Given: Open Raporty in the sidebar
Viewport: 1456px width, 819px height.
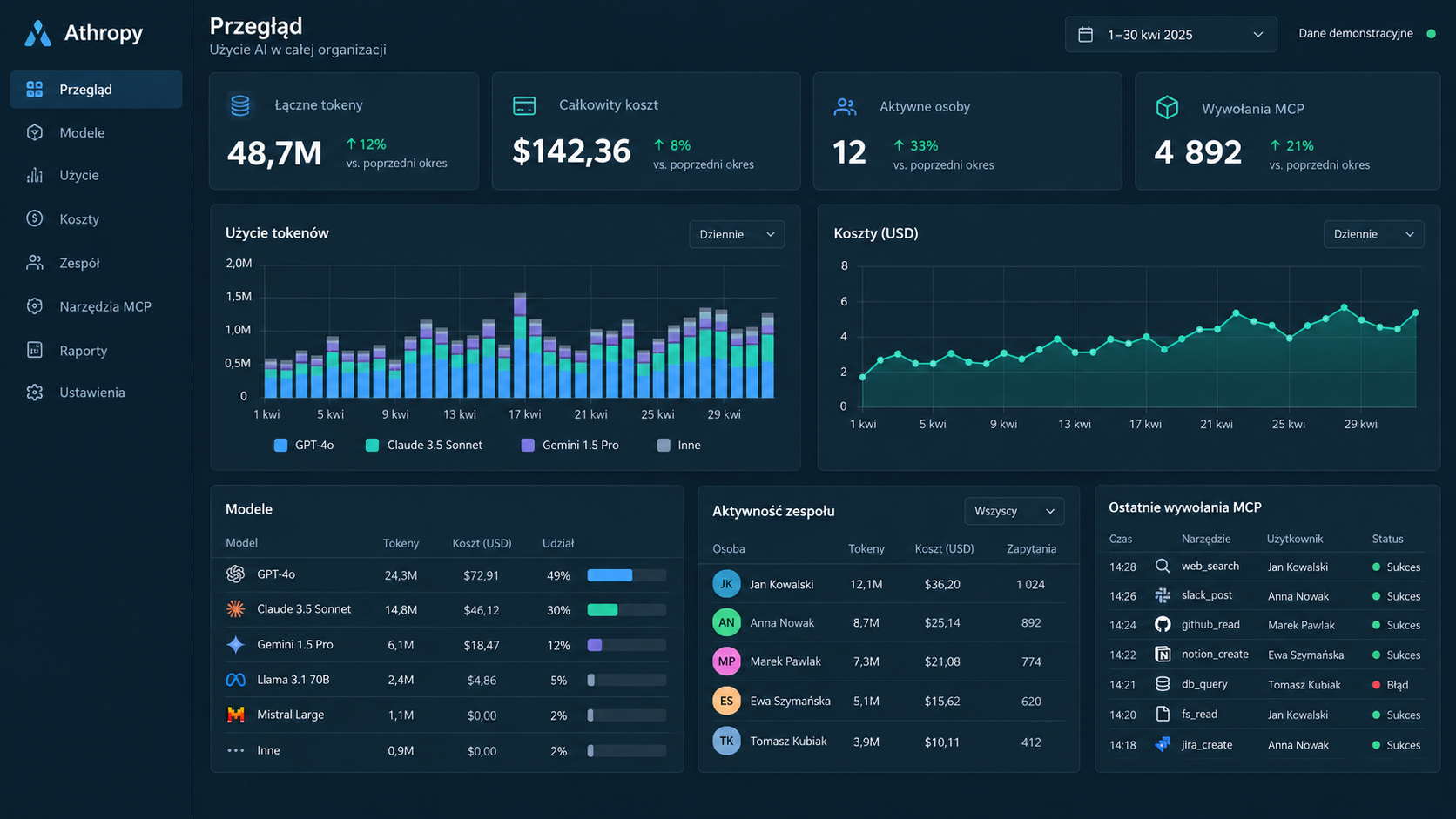Looking at the screenshot, I should (96, 350).
